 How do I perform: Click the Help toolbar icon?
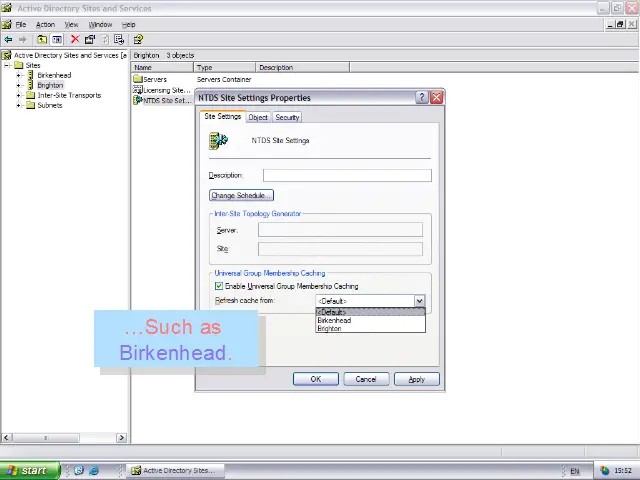click(138, 39)
